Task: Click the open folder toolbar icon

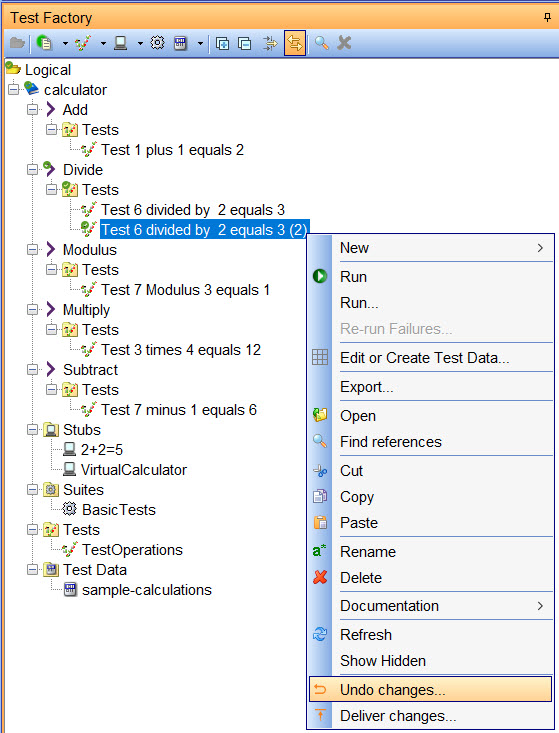Action: [17, 43]
